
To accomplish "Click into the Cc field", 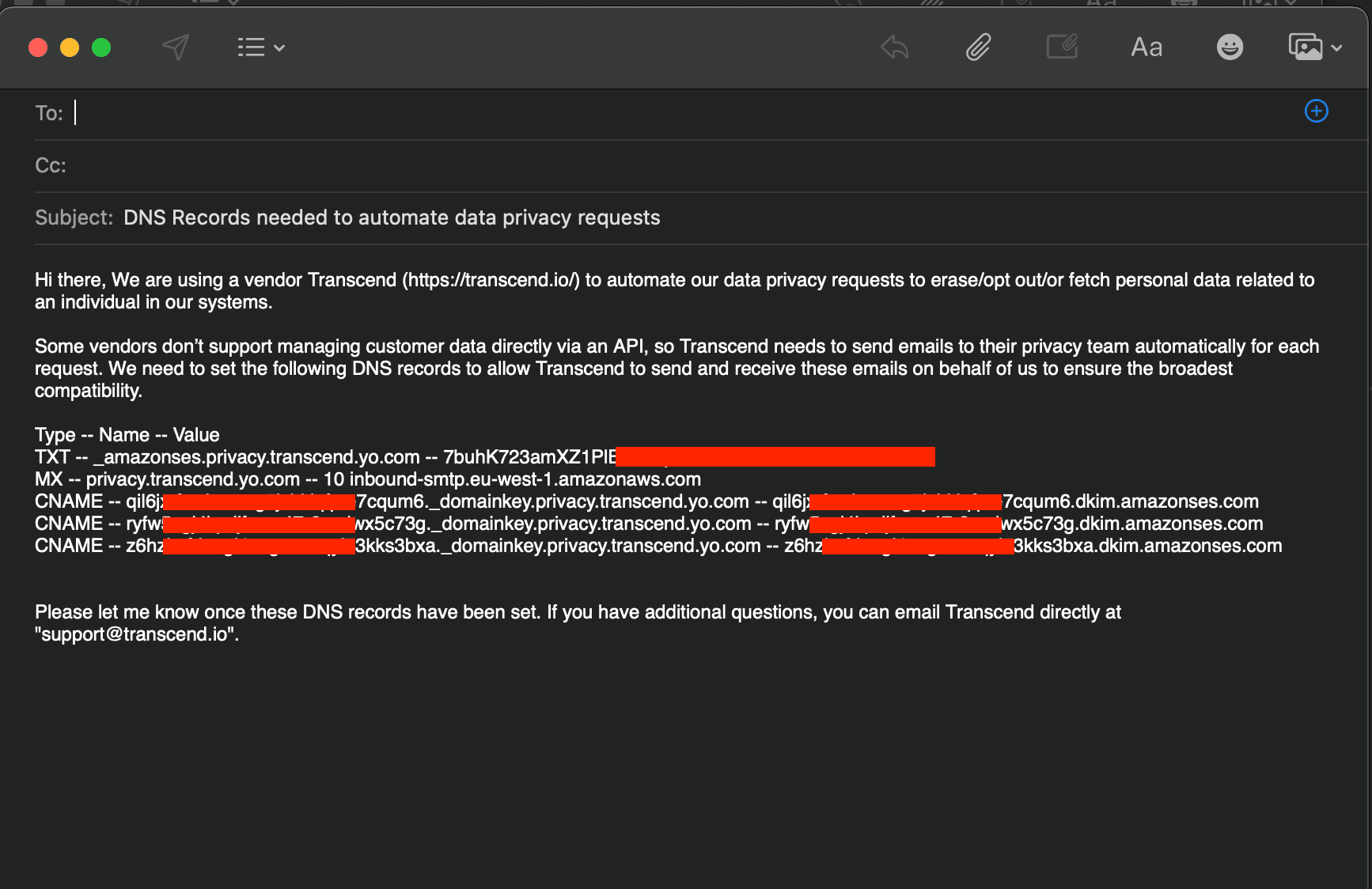I will click(633, 165).
